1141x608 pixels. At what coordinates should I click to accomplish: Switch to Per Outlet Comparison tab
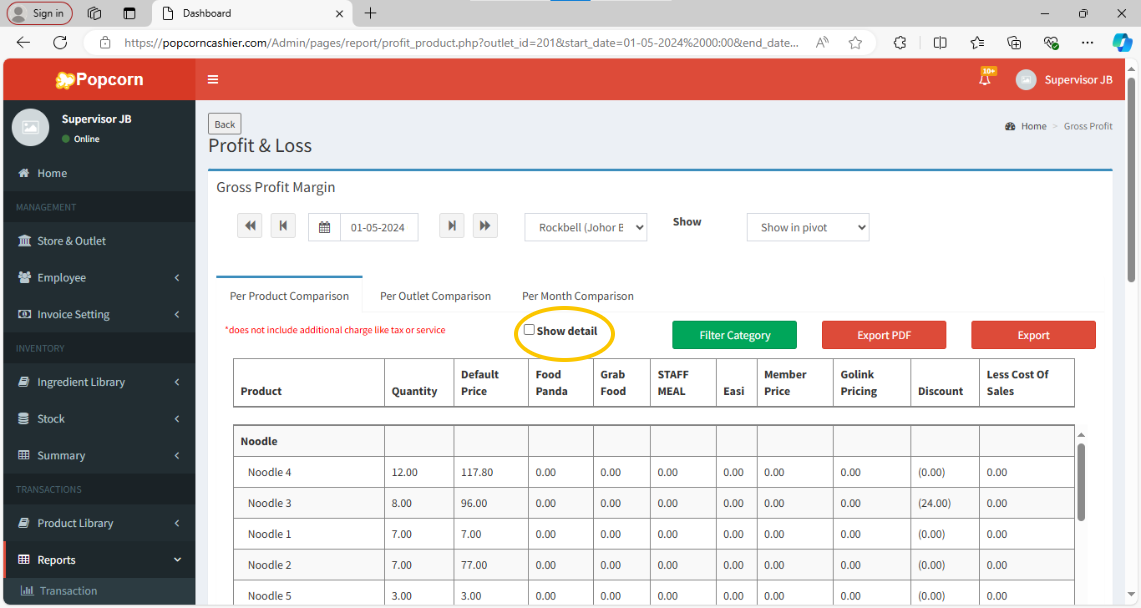click(x=435, y=296)
